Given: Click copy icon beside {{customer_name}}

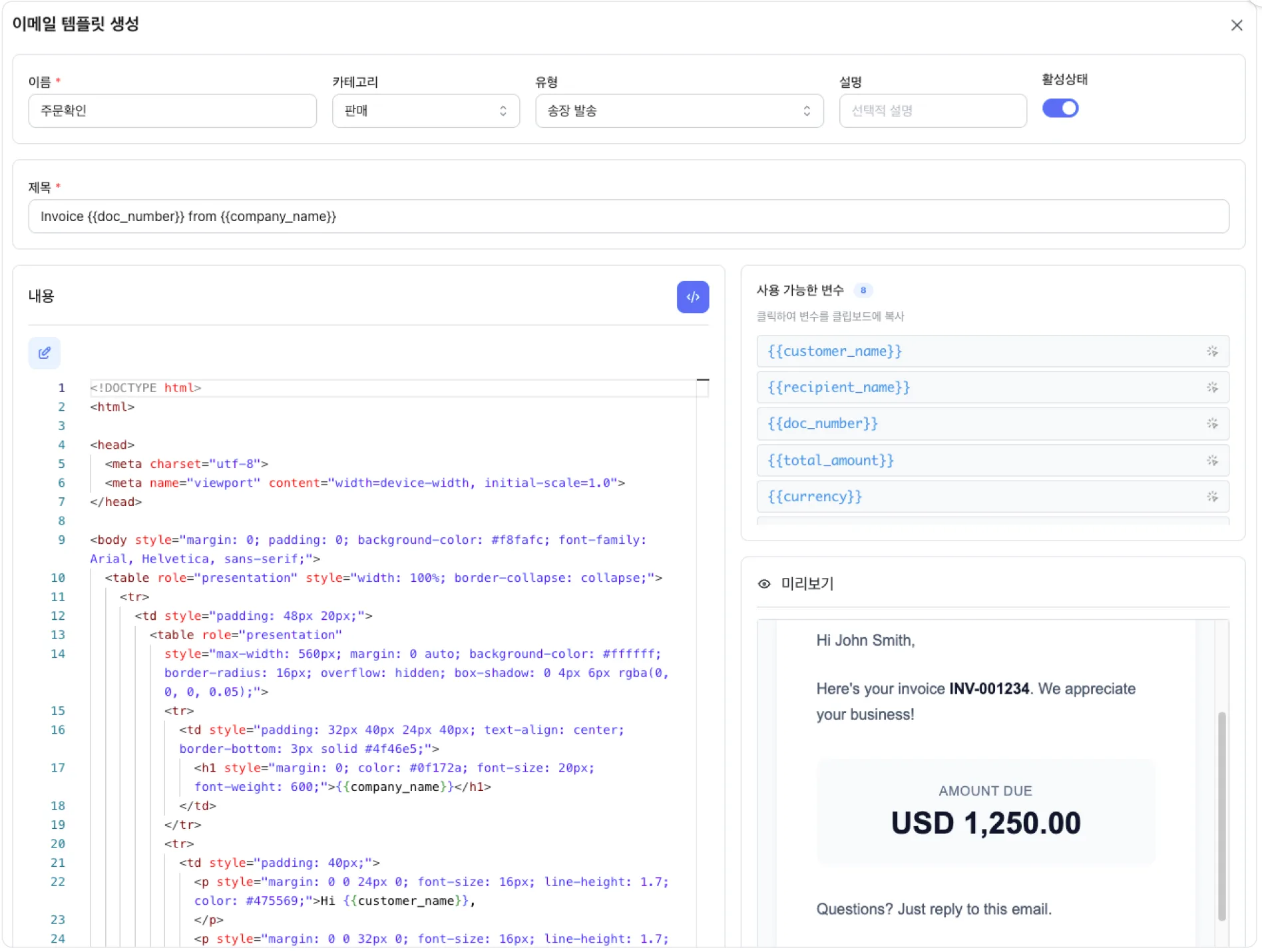Looking at the screenshot, I should pyautogui.click(x=1211, y=352).
